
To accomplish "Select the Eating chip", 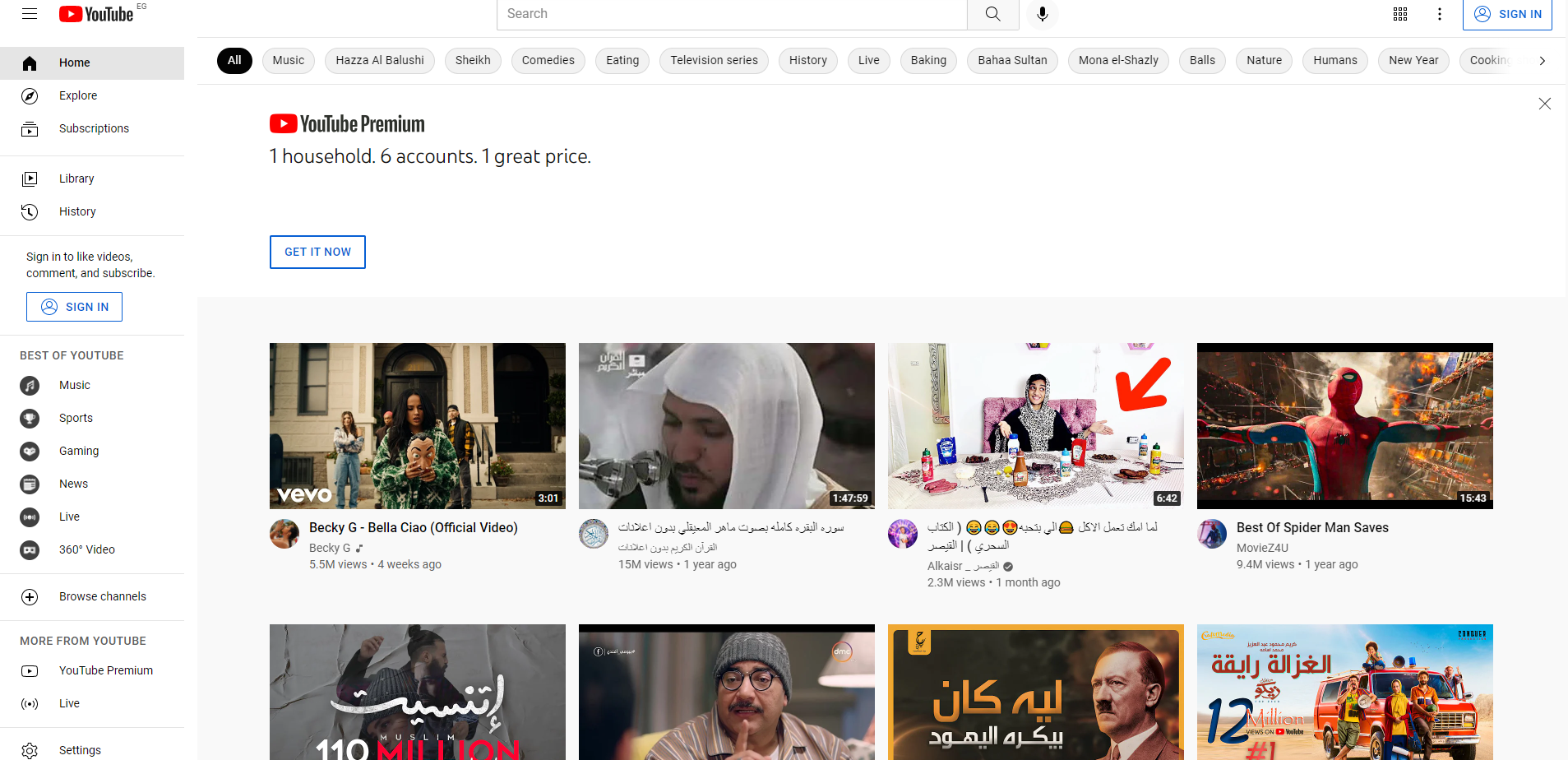I will coord(622,61).
